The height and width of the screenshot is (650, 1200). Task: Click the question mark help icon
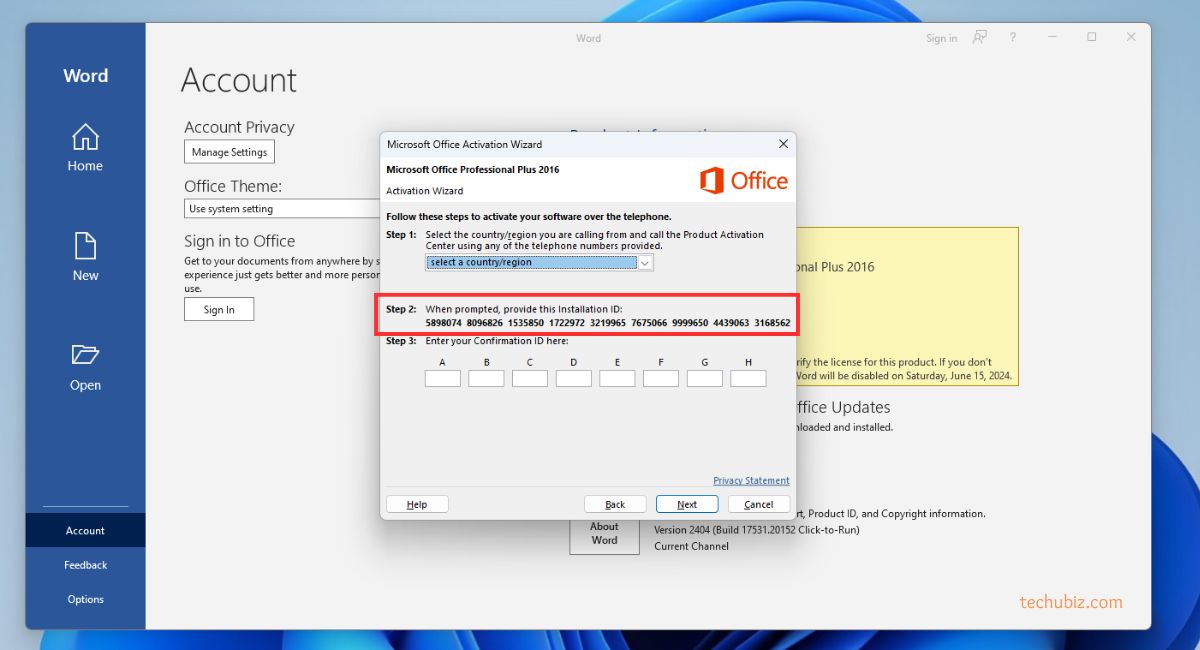(x=1013, y=38)
